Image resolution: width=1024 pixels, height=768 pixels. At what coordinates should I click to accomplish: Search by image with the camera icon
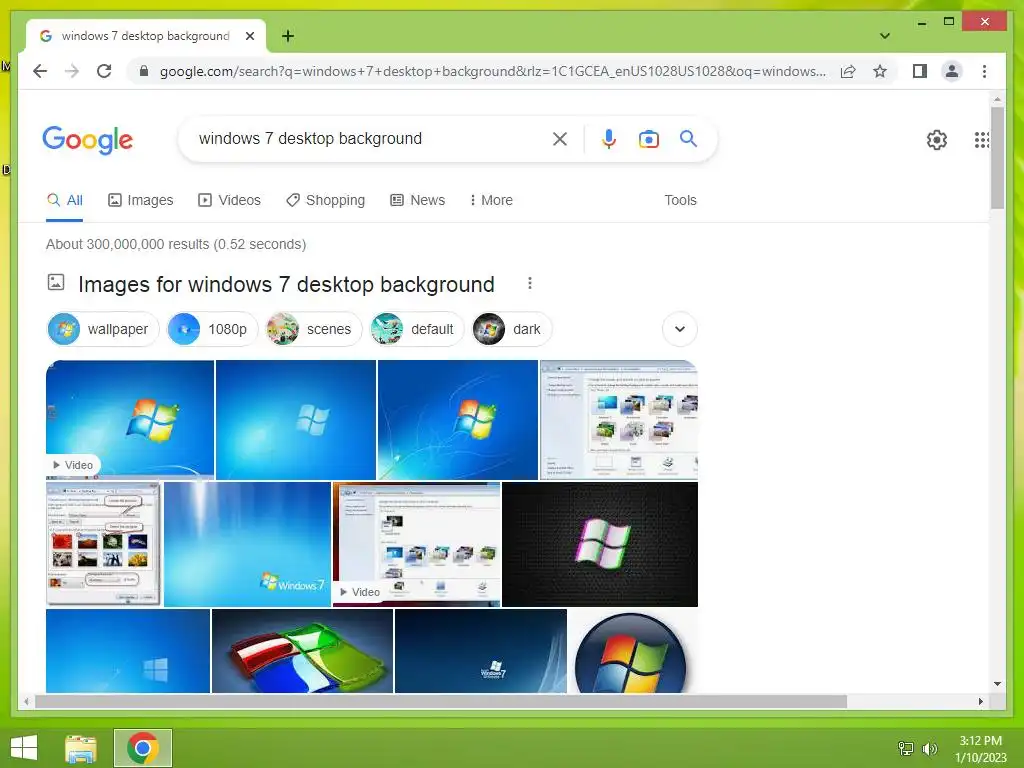click(648, 138)
